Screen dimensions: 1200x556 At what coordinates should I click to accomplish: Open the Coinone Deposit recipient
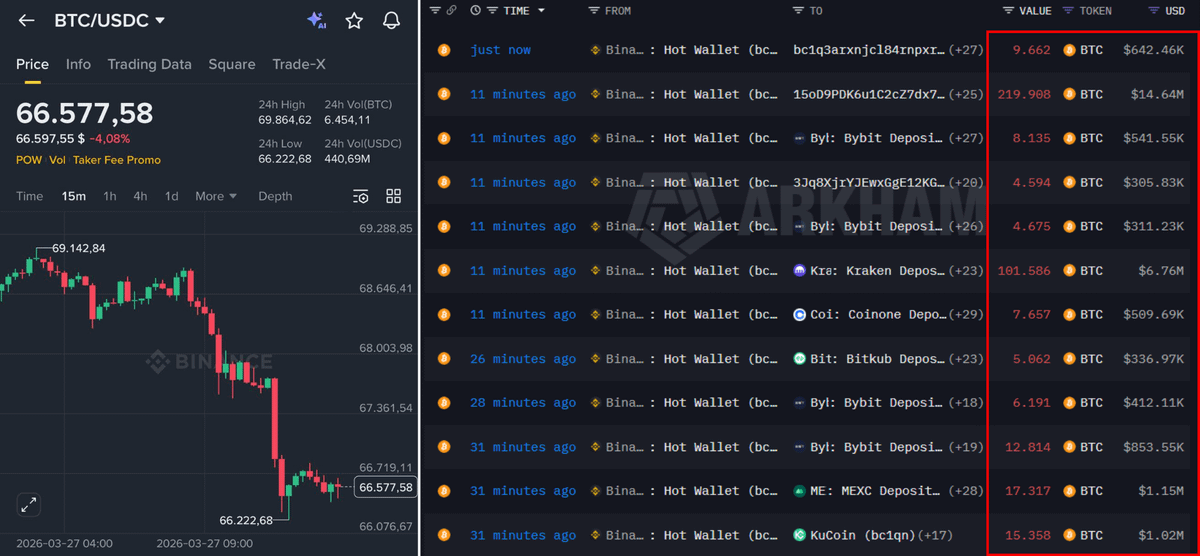[x=868, y=315]
